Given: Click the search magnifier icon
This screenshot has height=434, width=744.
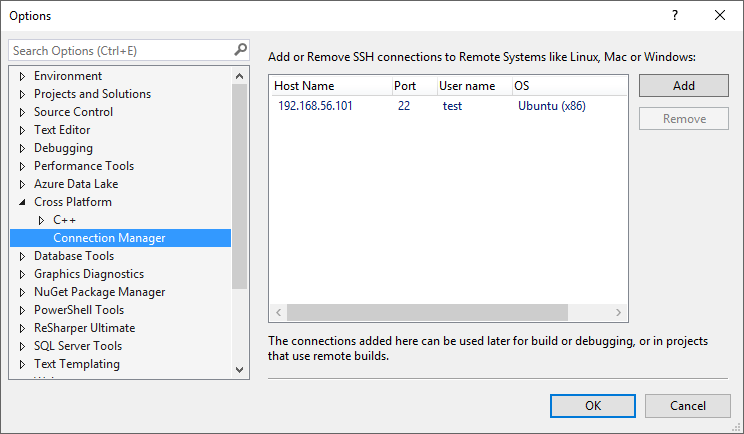Looking at the screenshot, I should 240,49.
